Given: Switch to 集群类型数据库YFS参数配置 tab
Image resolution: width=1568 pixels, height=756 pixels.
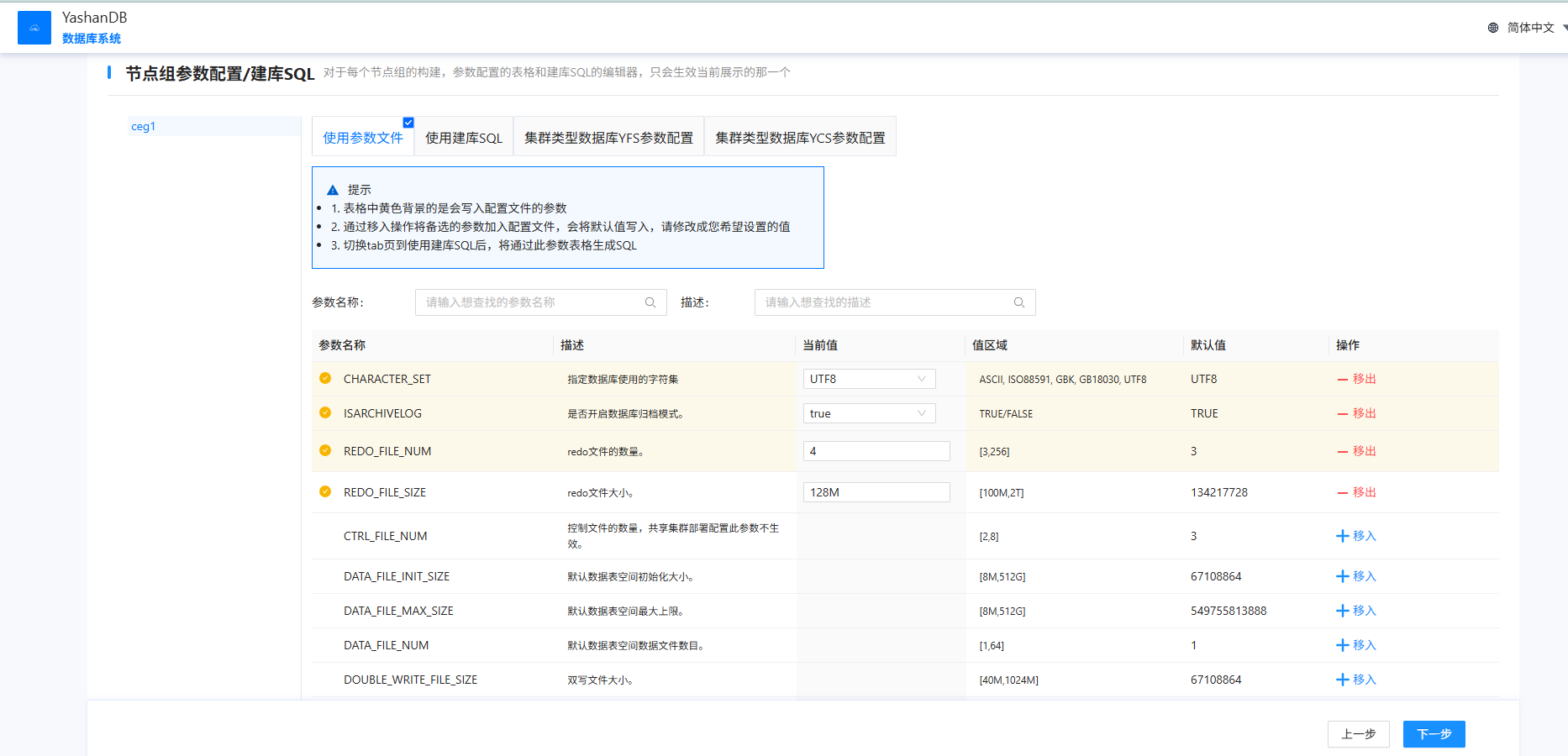Looking at the screenshot, I should point(608,138).
